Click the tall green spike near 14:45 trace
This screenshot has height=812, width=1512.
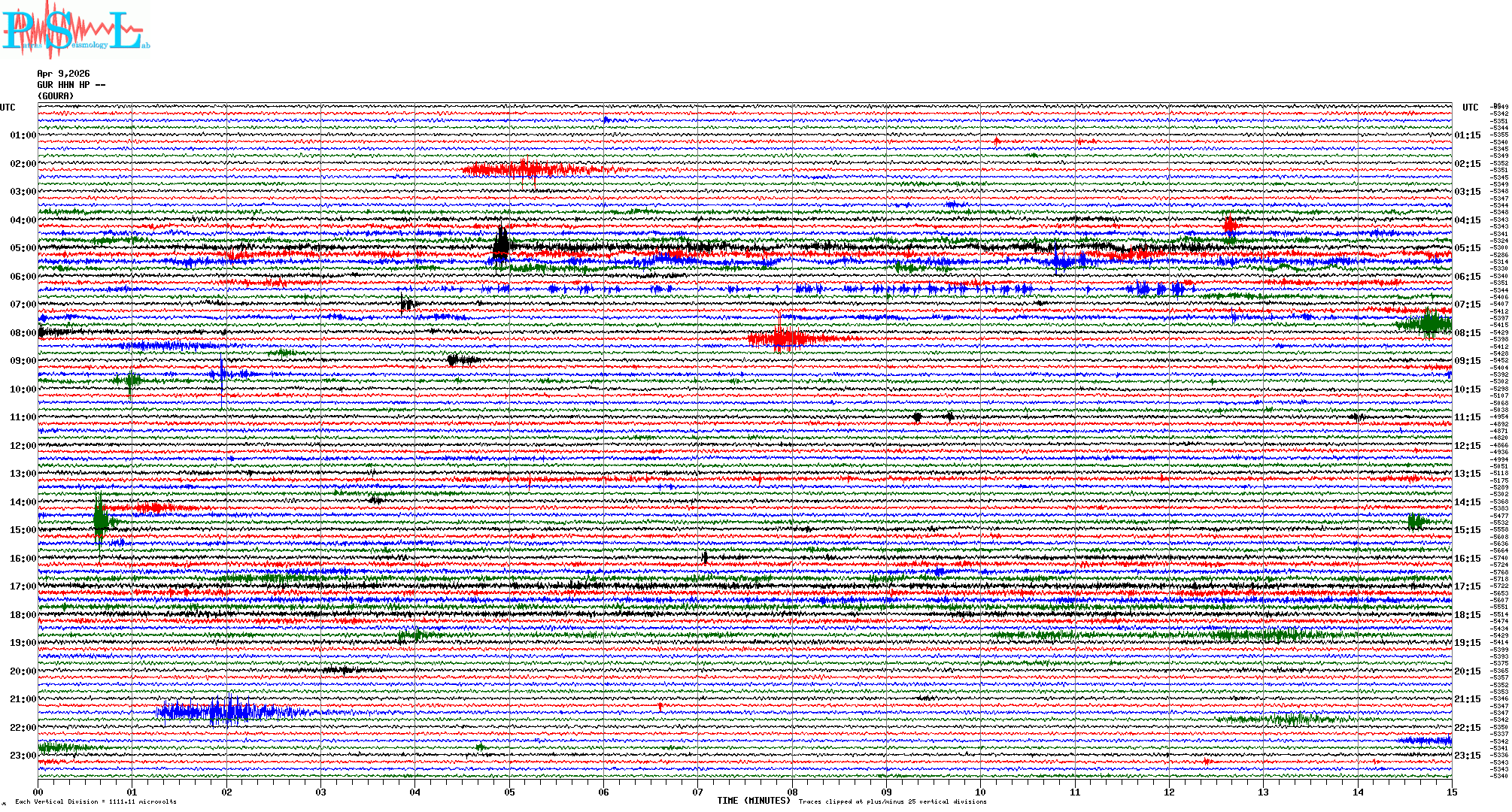click(100, 519)
